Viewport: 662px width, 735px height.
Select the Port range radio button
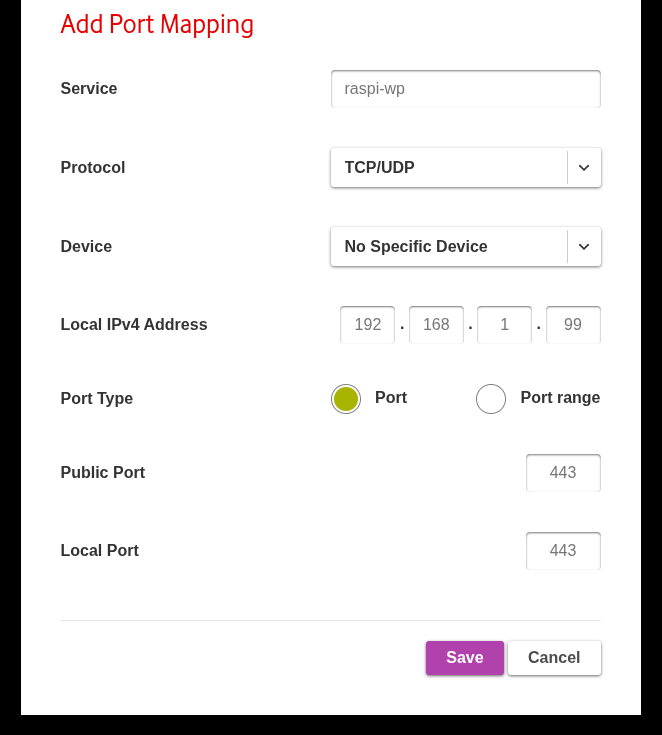click(x=491, y=399)
